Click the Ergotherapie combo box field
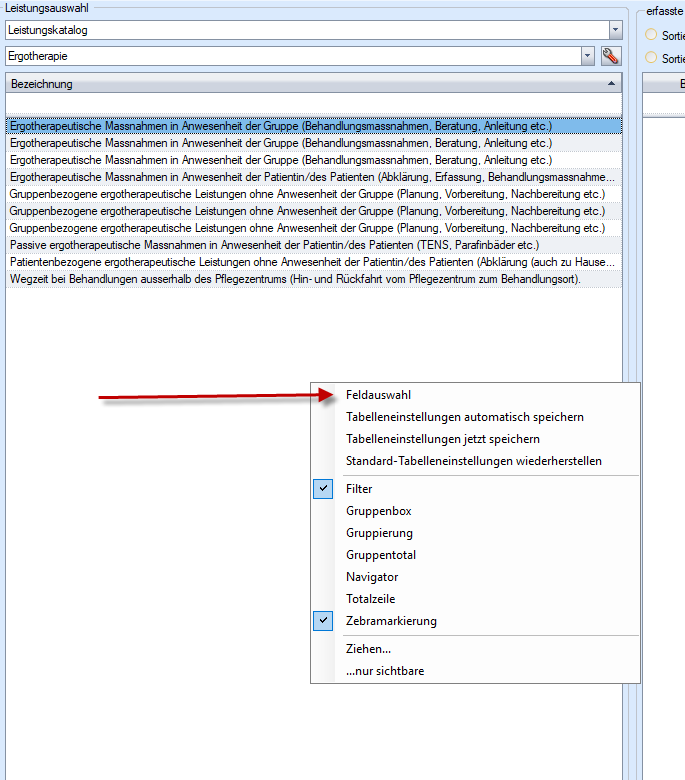 tap(299, 56)
